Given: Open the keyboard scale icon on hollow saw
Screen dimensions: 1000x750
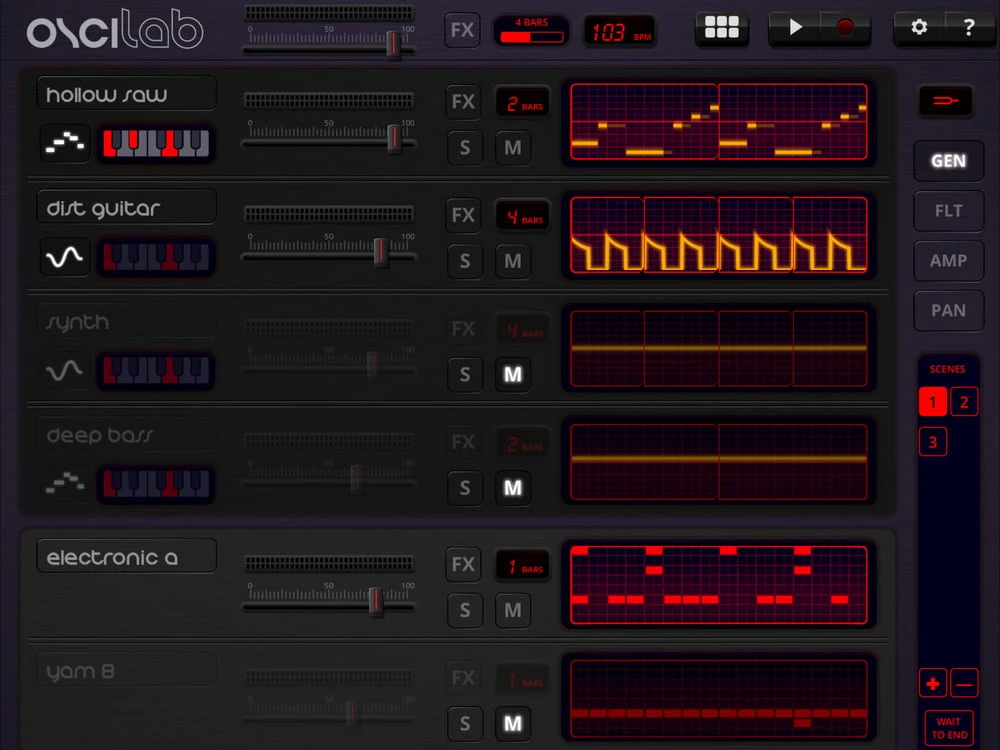Looking at the screenshot, I should (156, 144).
